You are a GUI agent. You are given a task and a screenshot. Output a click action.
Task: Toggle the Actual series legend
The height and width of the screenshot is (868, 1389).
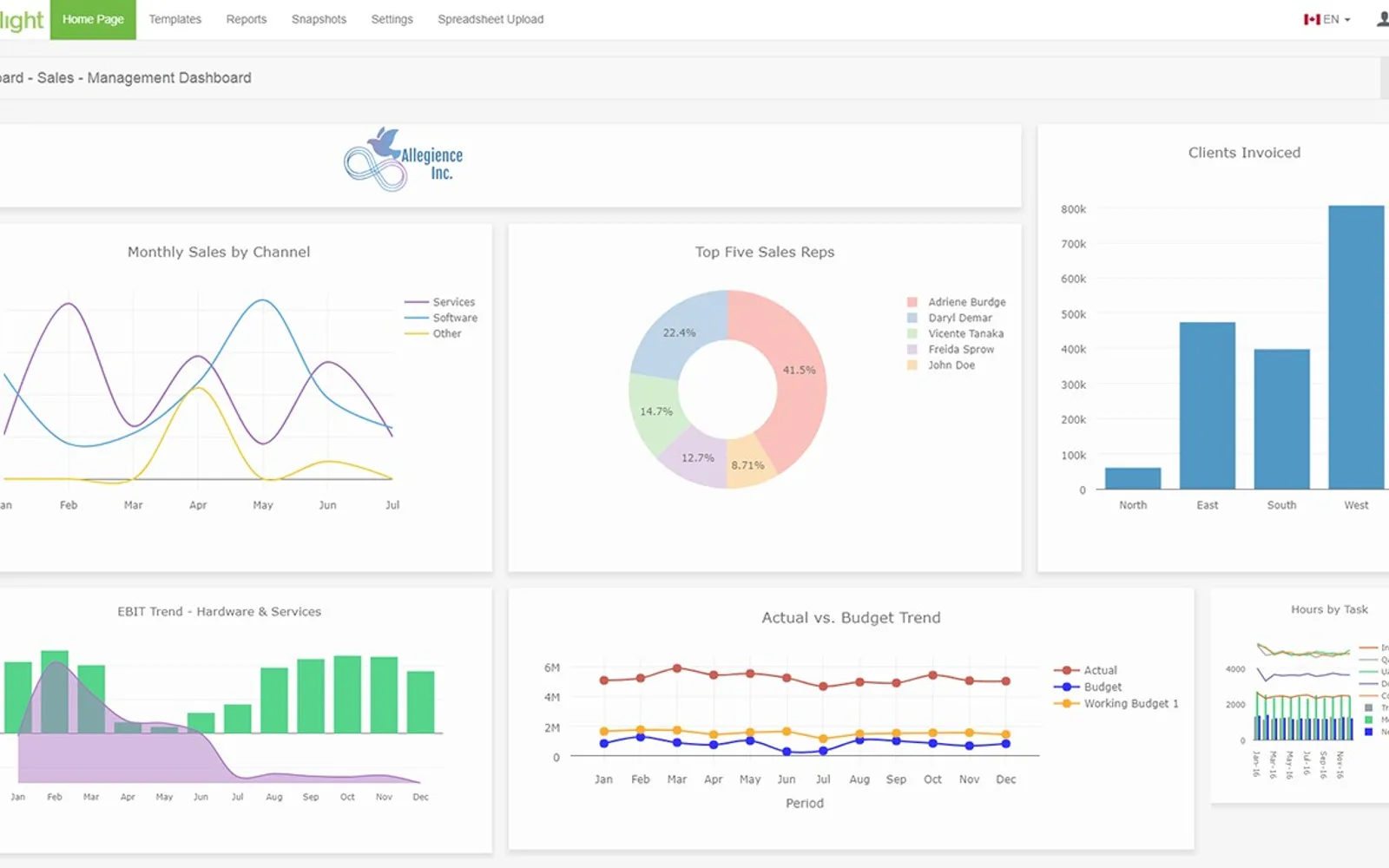coord(1086,670)
